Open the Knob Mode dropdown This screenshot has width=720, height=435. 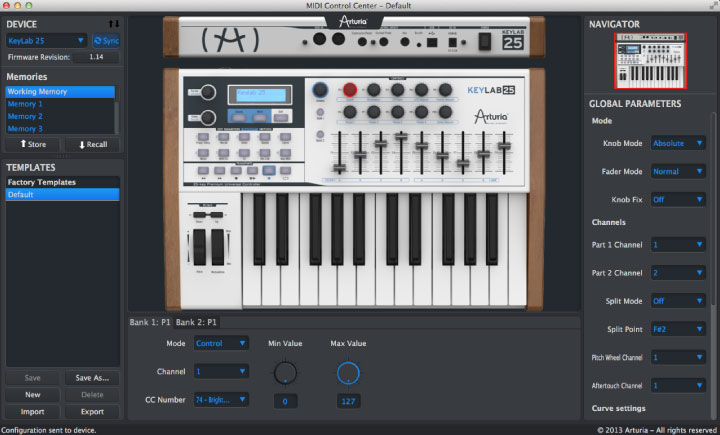(678, 143)
